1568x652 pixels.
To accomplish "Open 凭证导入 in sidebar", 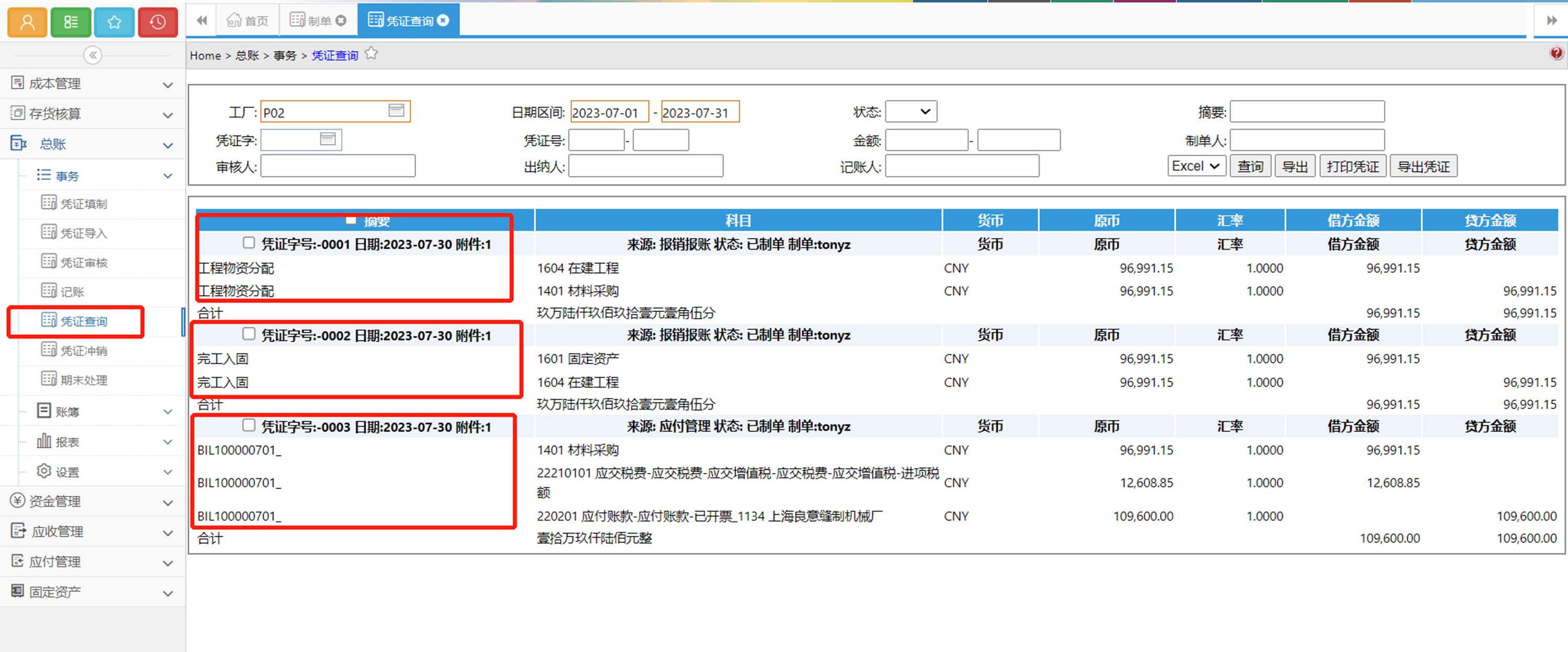I will point(84,234).
